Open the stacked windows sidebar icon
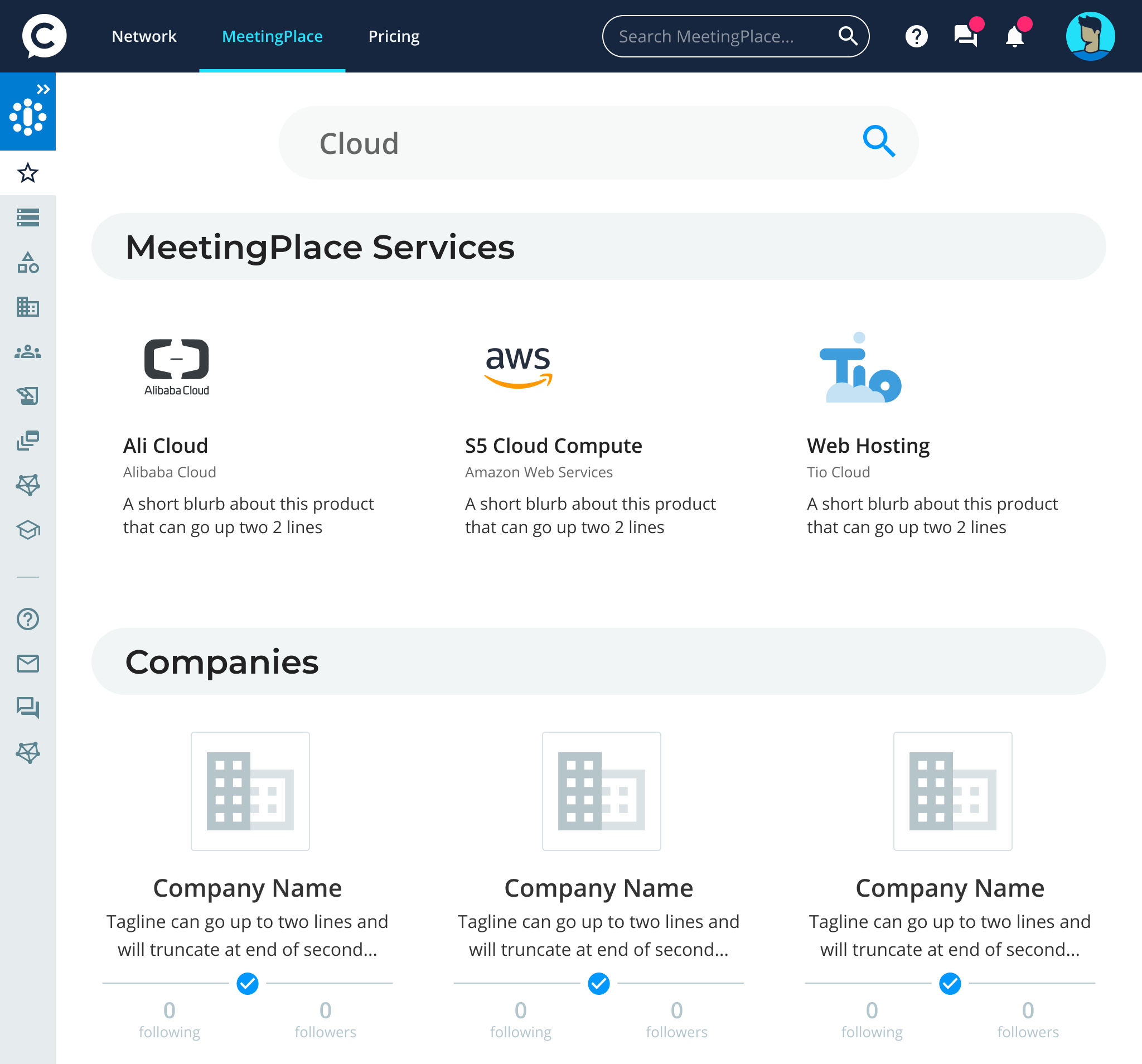 (x=27, y=441)
